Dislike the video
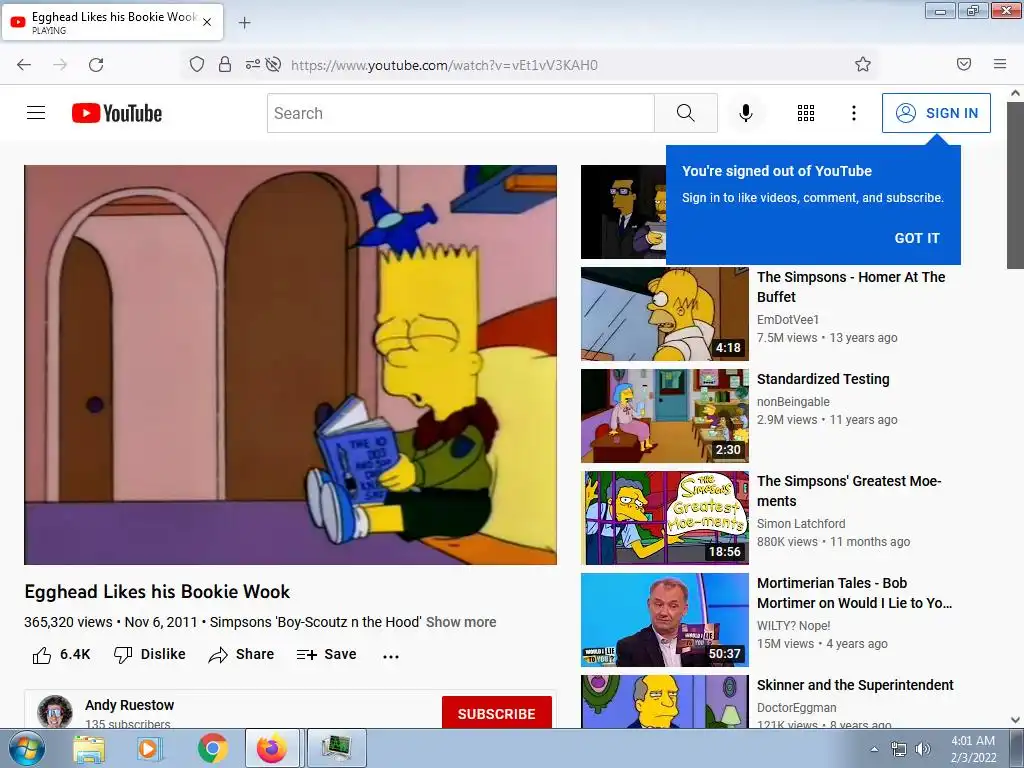The image size is (1024, 768). pyautogui.click(x=150, y=654)
